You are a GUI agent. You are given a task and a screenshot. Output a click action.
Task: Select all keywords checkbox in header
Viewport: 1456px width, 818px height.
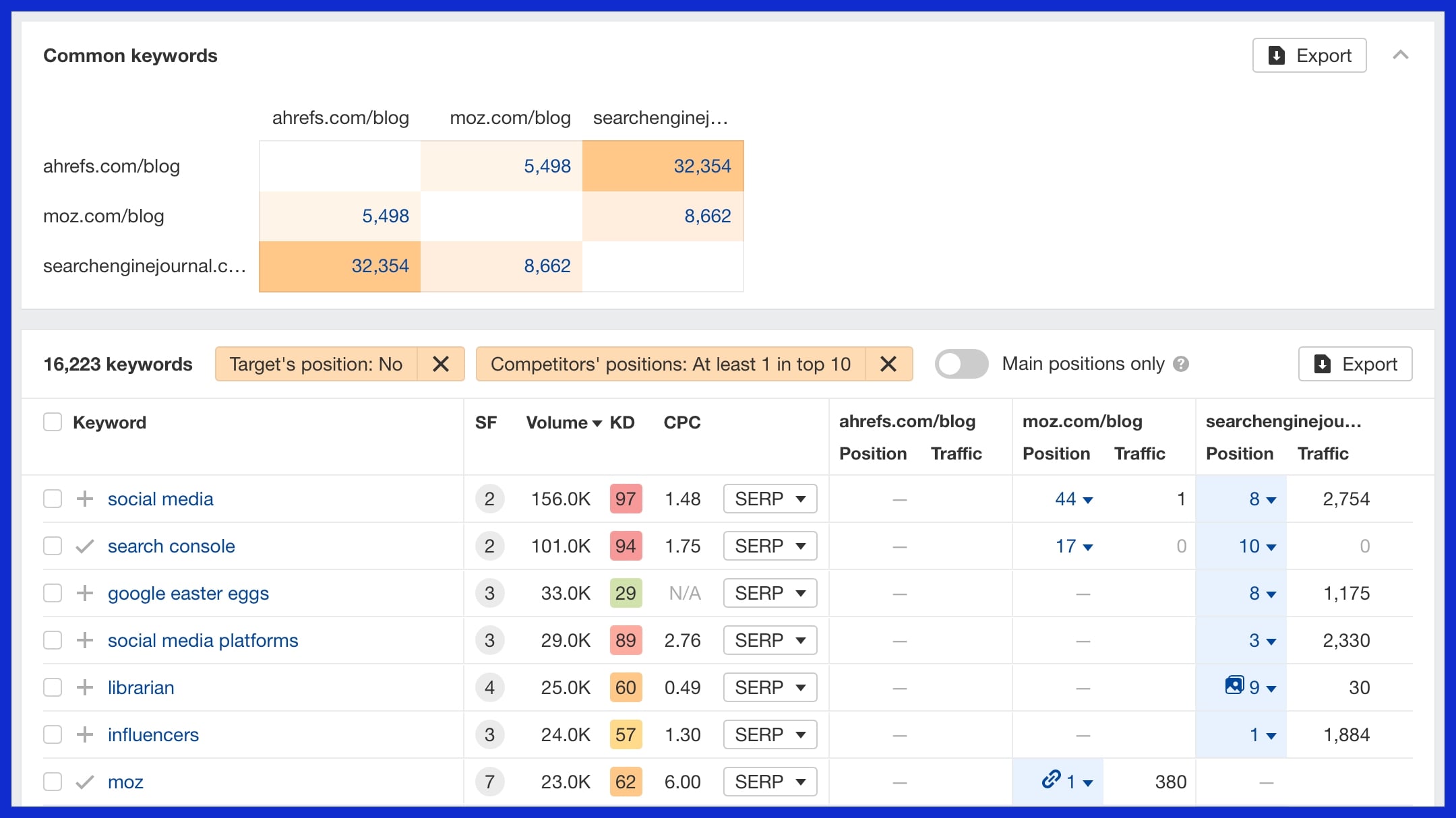(53, 422)
